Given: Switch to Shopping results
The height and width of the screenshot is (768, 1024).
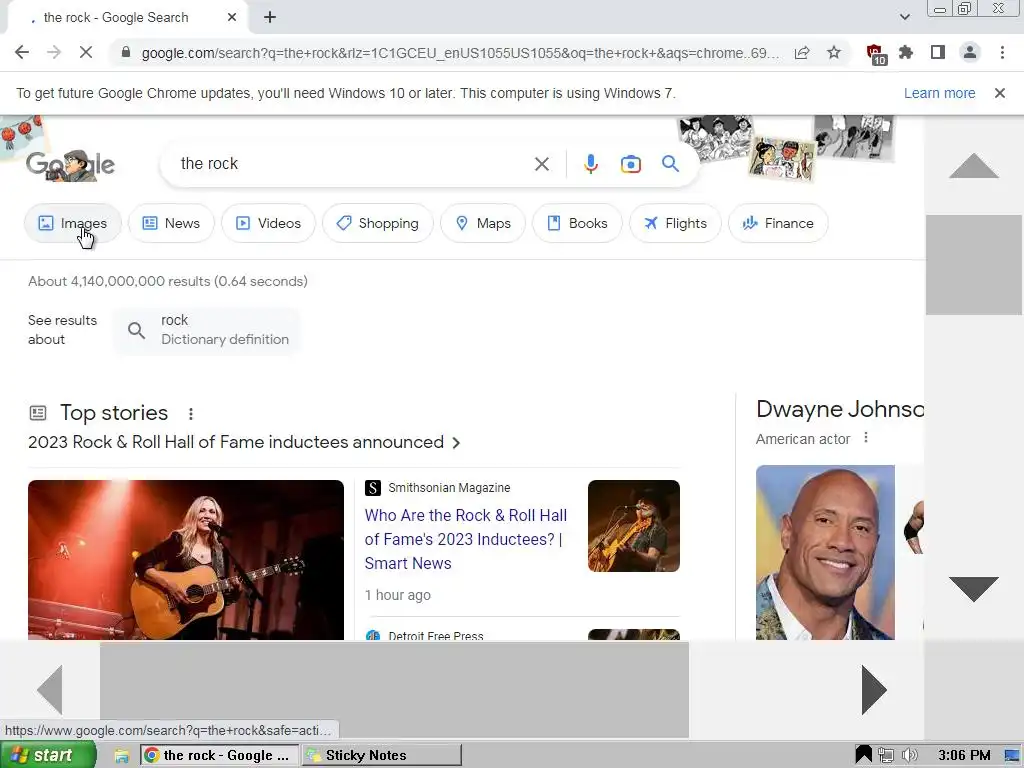Looking at the screenshot, I should tap(377, 223).
